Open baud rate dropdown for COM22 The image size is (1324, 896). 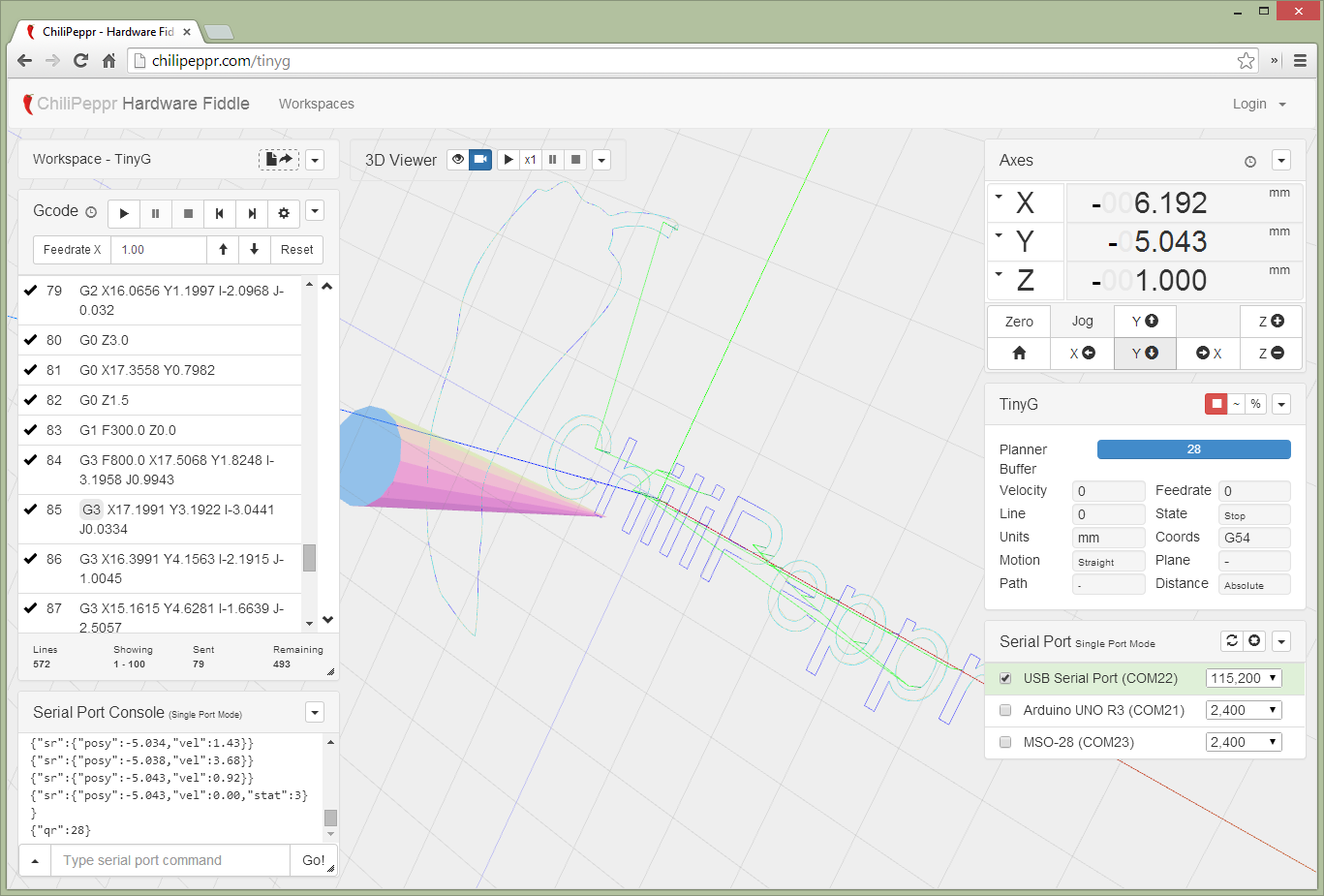click(1244, 679)
